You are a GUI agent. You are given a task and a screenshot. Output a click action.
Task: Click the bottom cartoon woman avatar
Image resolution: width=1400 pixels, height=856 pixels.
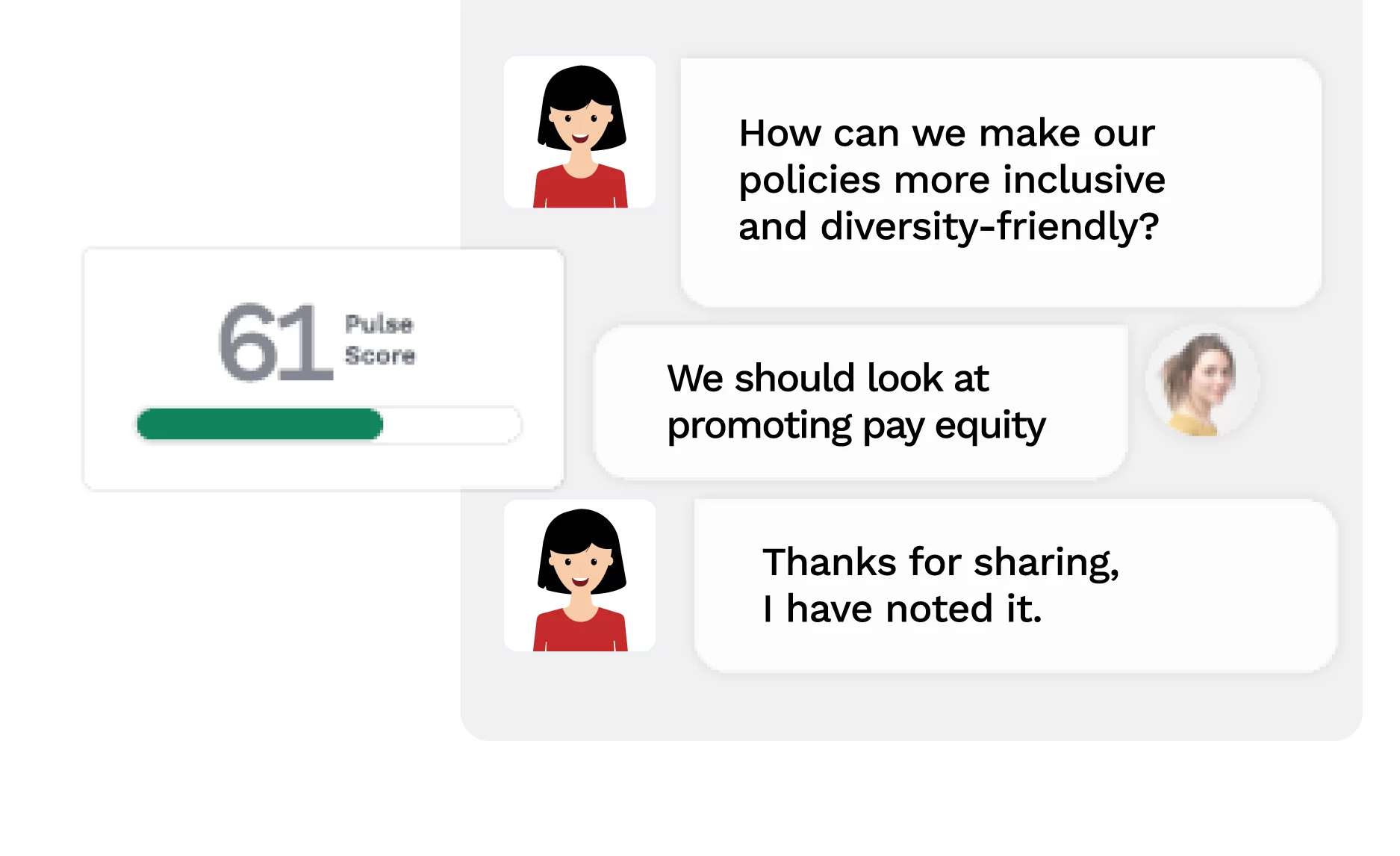(x=580, y=576)
